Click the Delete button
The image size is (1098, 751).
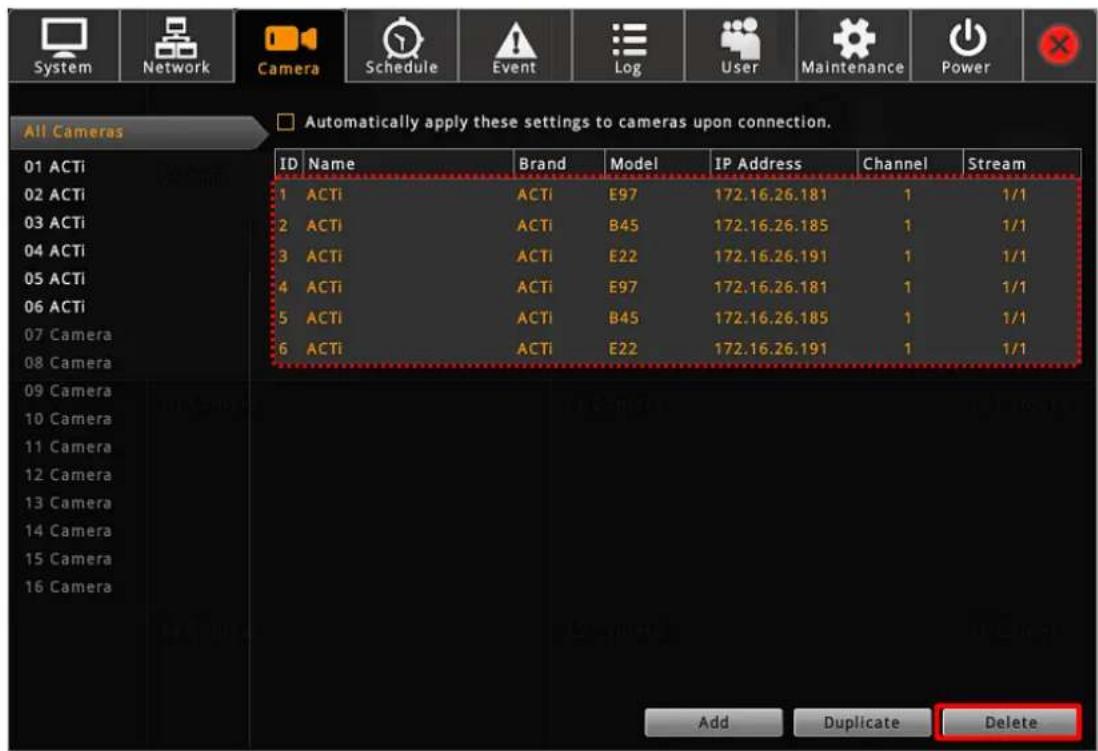(1010, 722)
